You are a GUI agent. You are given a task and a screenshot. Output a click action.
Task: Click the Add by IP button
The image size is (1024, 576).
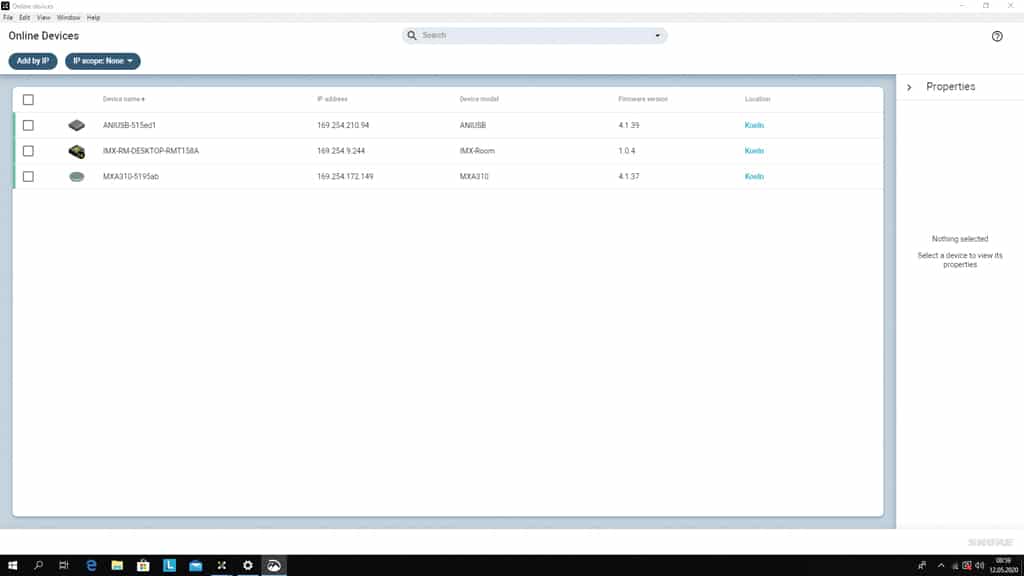pyautogui.click(x=33, y=61)
